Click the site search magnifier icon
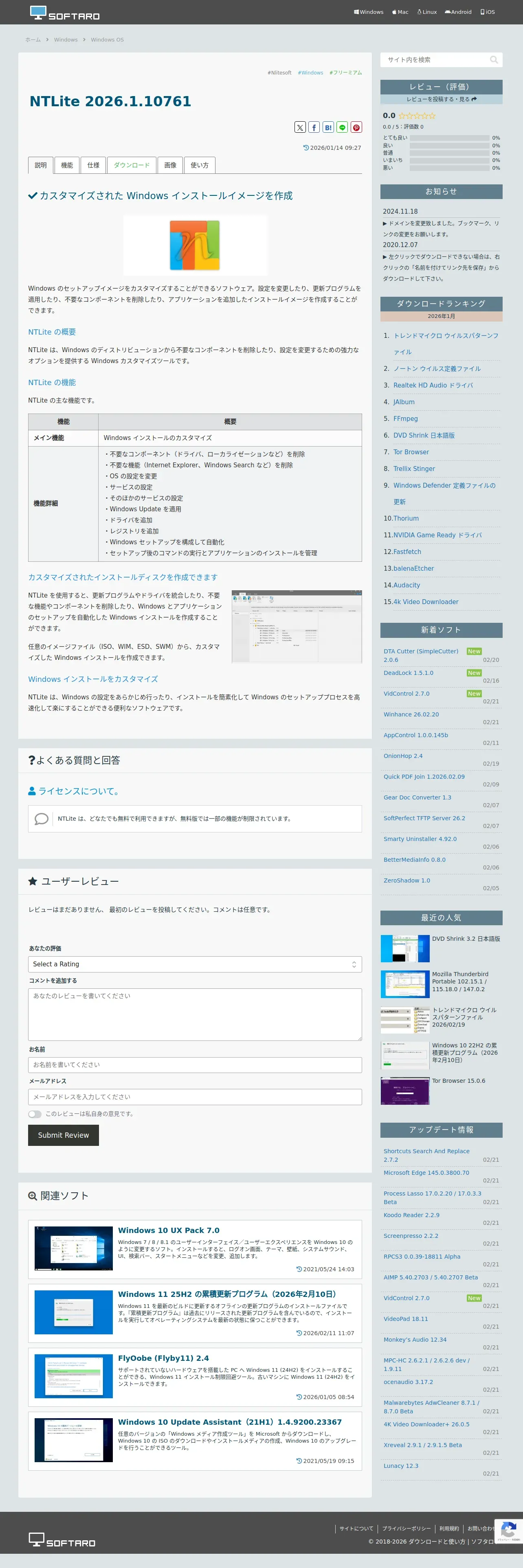The width and height of the screenshot is (523, 1568). click(494, 60)
